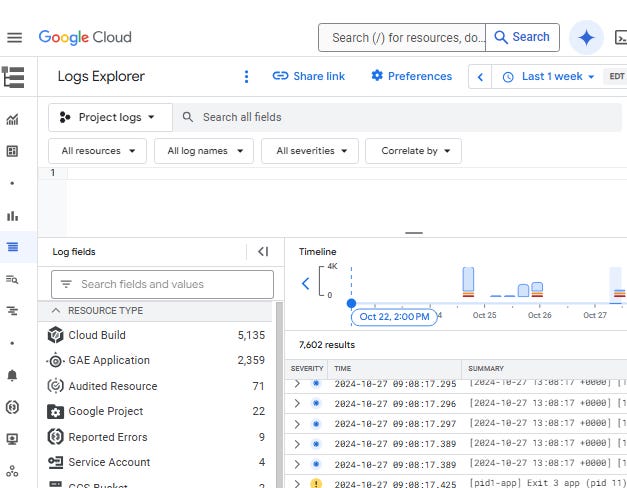627x488 pixels.
Task: Open the trace lines icon in sidebar
Action: click(12, 311)
